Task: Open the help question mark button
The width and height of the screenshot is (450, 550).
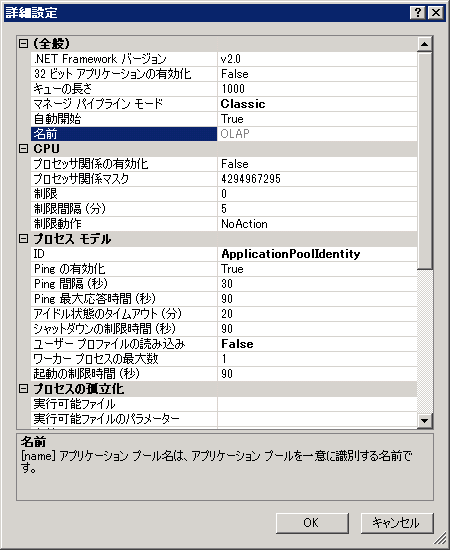Action: click(x=418, y=13)
